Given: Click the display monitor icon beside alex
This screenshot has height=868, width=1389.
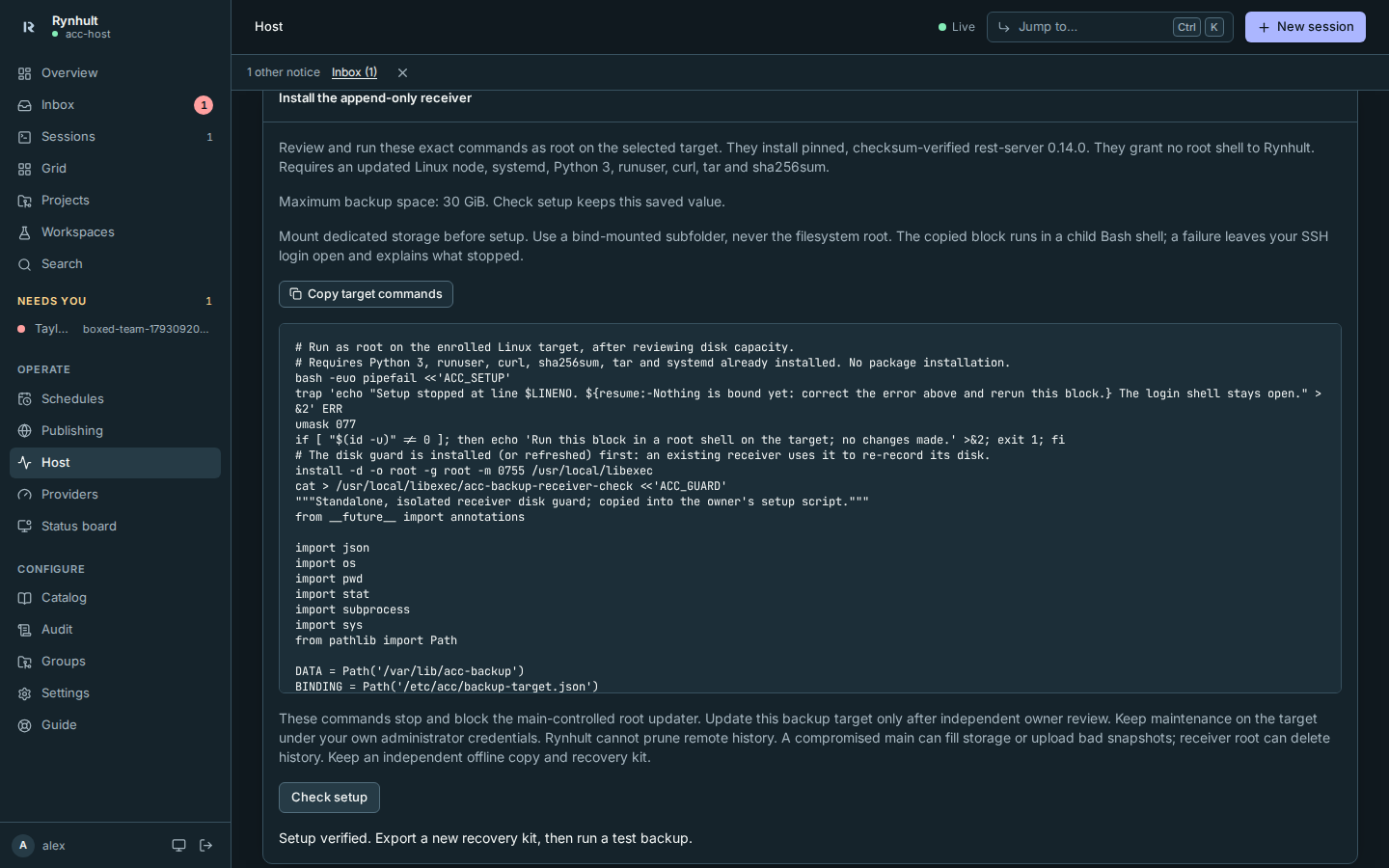Looking at the screenshot, I should [178, 846].
